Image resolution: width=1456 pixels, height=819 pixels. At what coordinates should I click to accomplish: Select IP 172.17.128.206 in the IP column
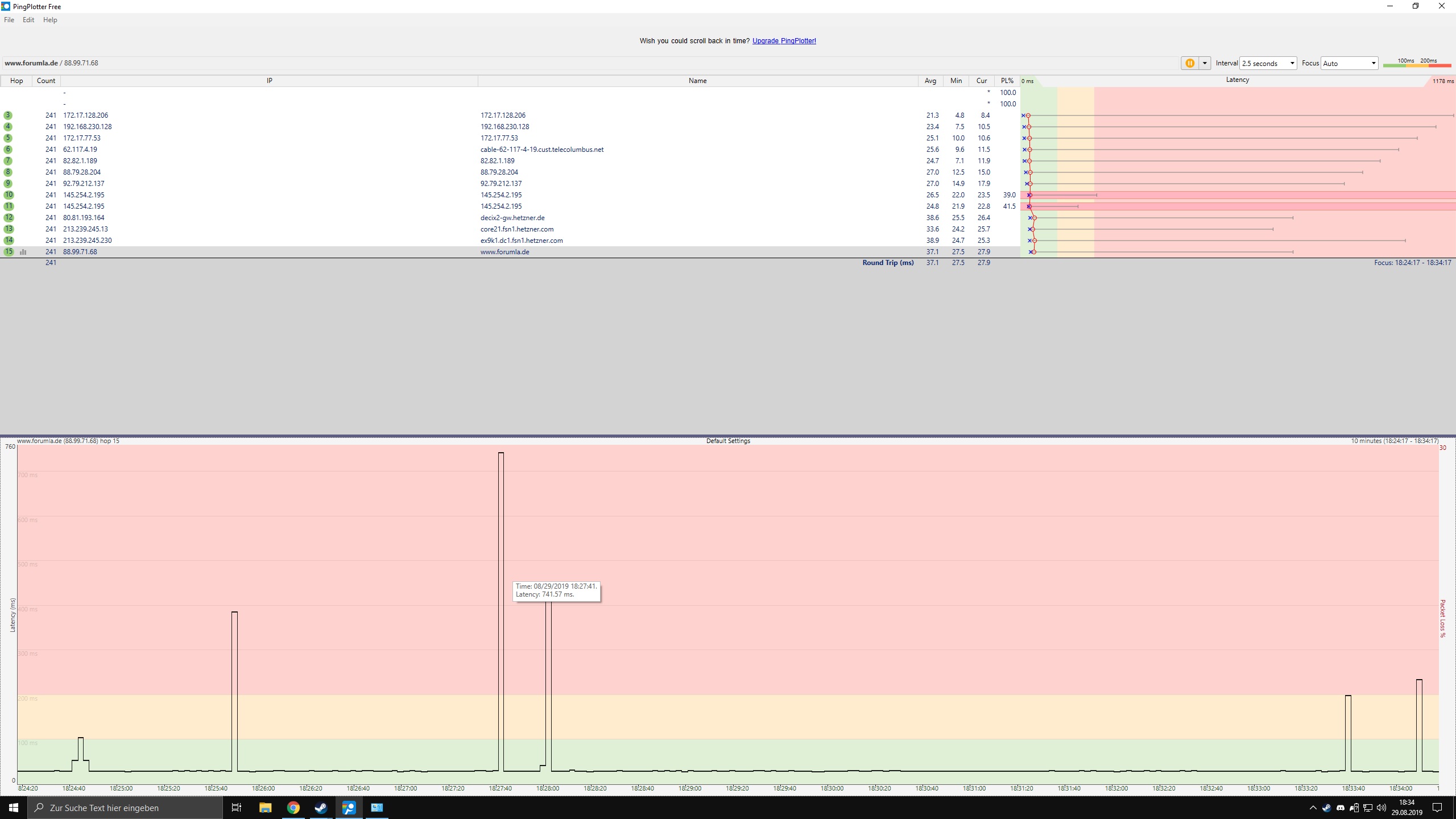[85, 115]
